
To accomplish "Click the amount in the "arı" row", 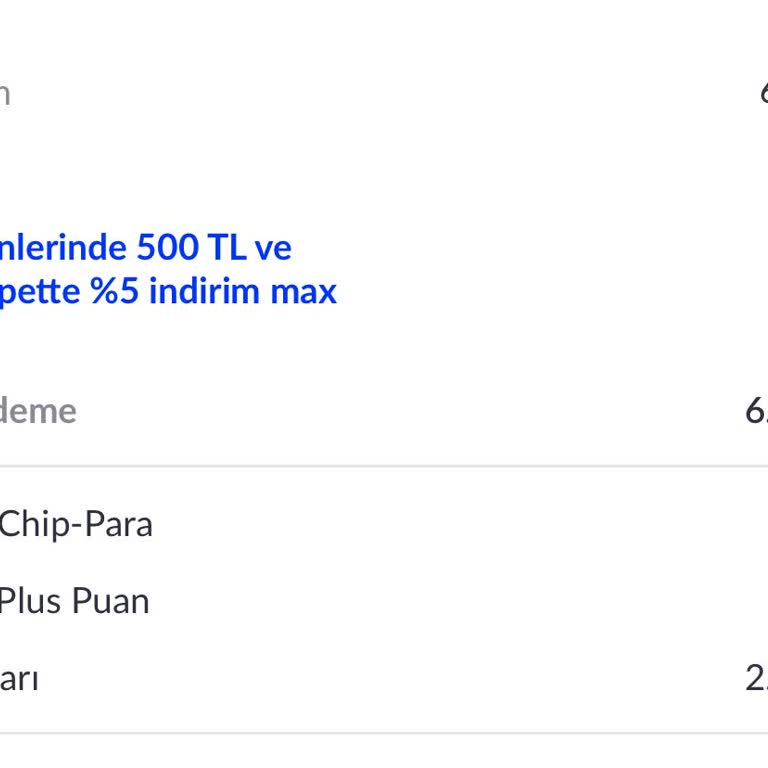I will coord(757,679).
